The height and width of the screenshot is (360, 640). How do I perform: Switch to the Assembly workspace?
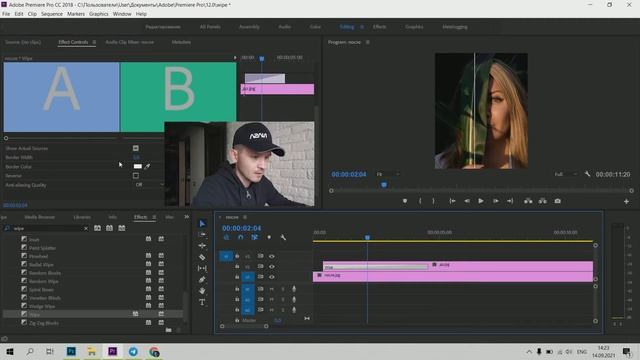pyautogui.click(x=249, y=27)
